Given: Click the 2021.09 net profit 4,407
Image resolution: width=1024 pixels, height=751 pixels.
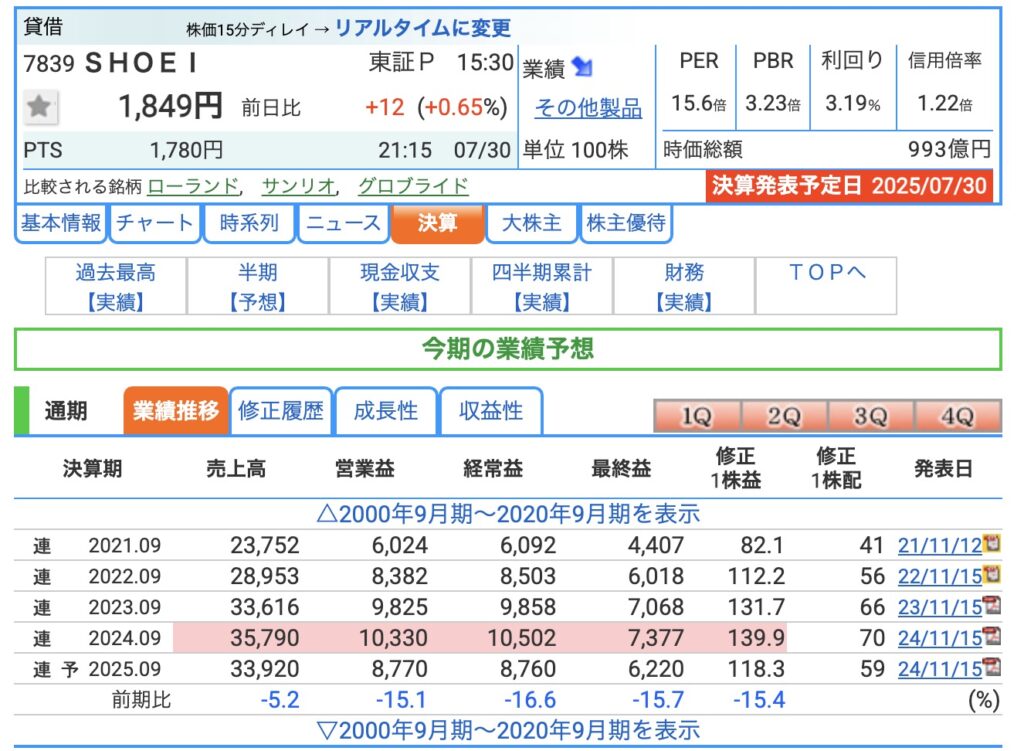Looking at the screenshot, I should (656, 545).
